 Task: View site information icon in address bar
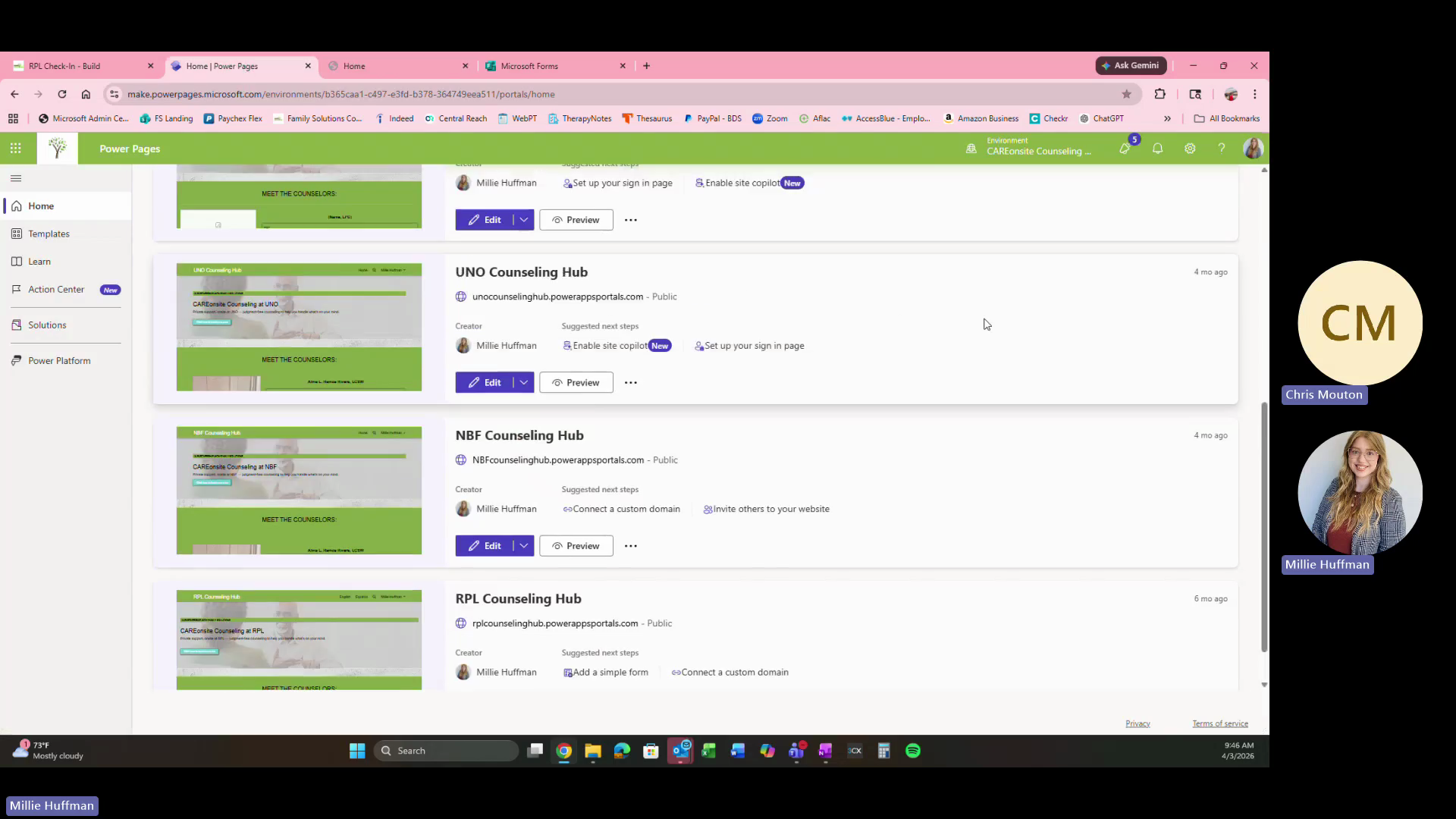click(x=114, y=94)
